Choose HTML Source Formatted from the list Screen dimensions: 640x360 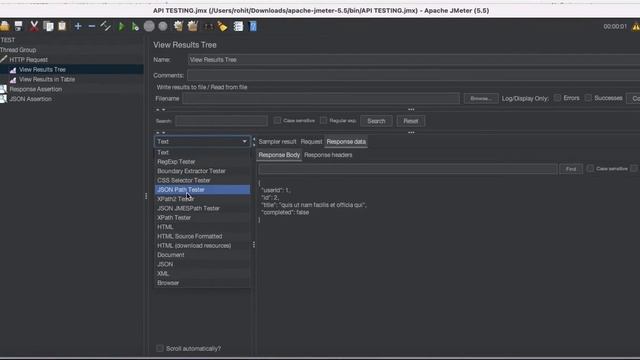pyautogui.click(x=202, y=236)
